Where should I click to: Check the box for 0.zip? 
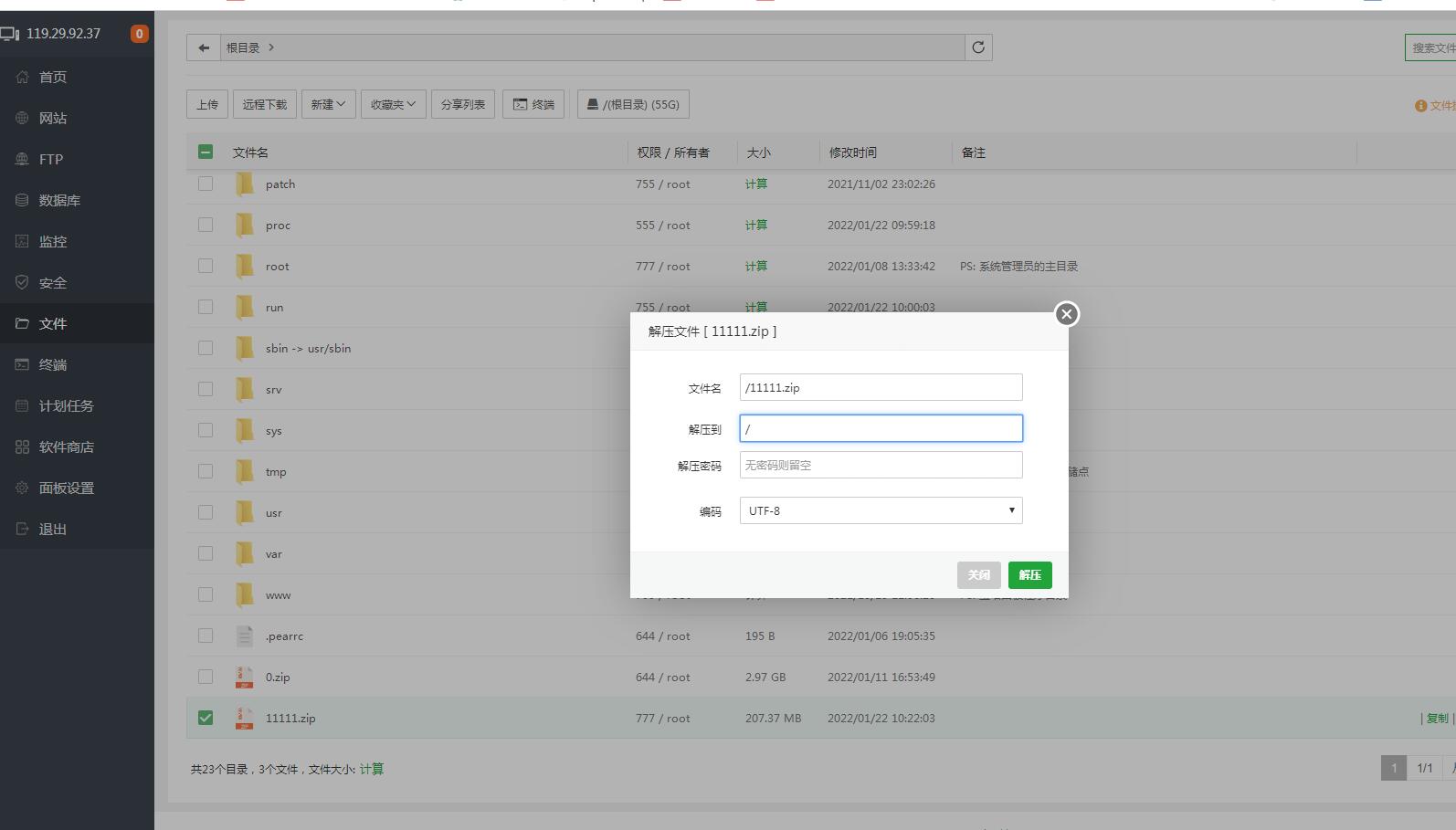(206, 677)
